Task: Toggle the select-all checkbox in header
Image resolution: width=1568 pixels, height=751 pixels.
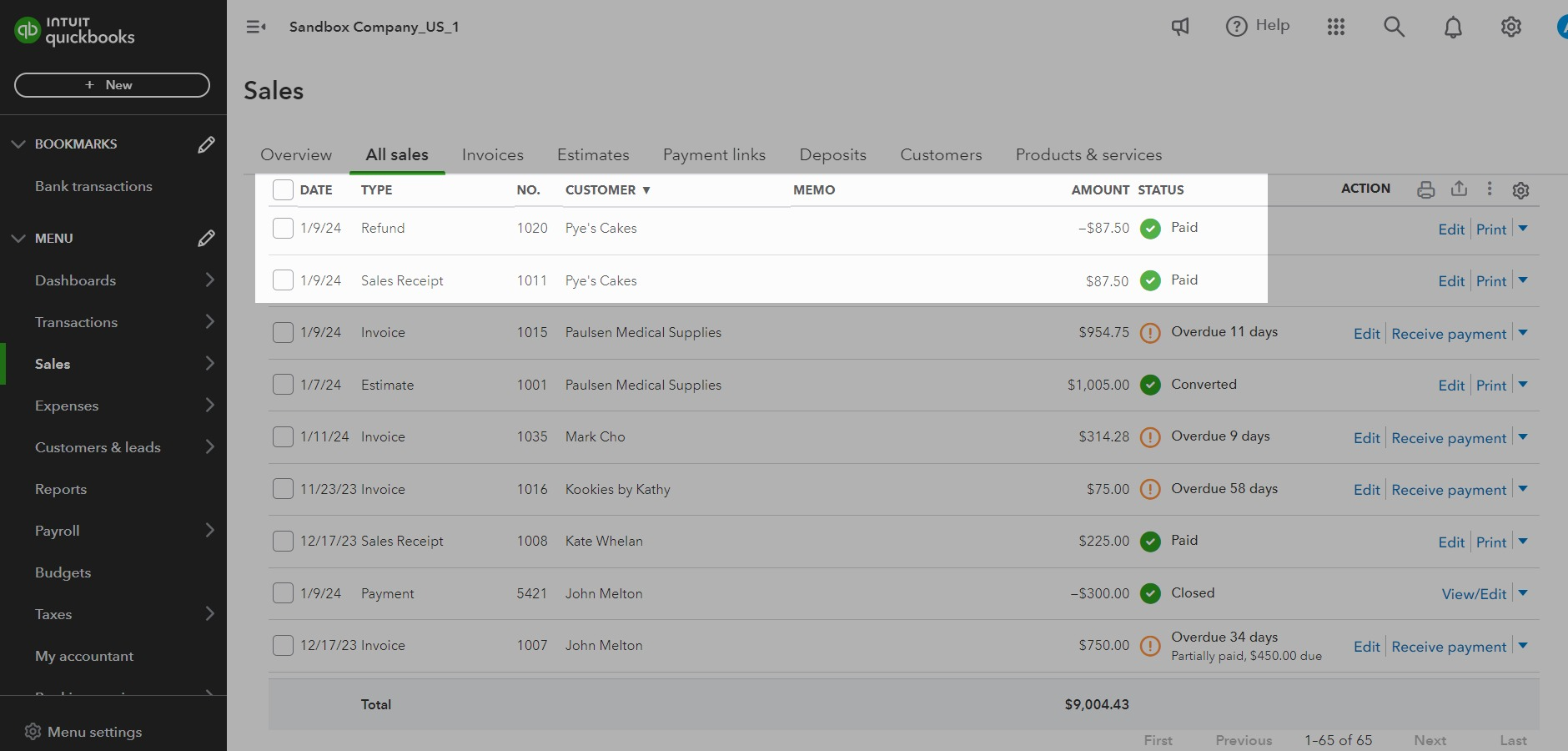Action: (283, 190)
